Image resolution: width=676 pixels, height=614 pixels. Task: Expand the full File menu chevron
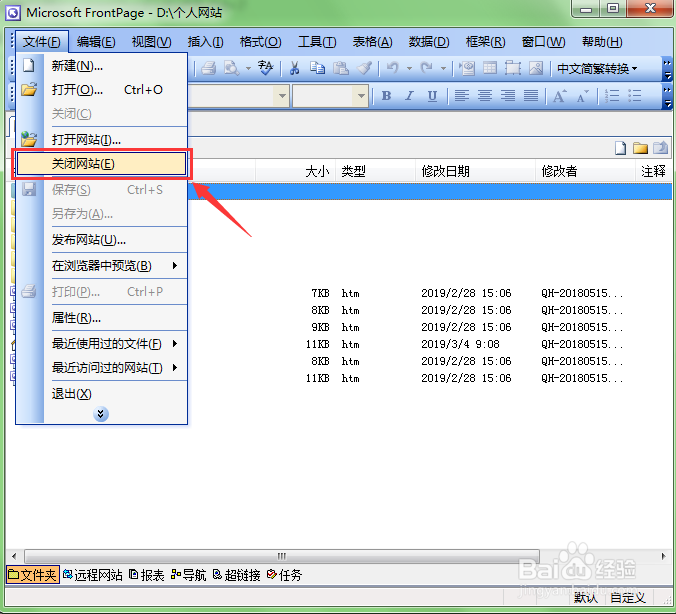[x=101, y=414]
